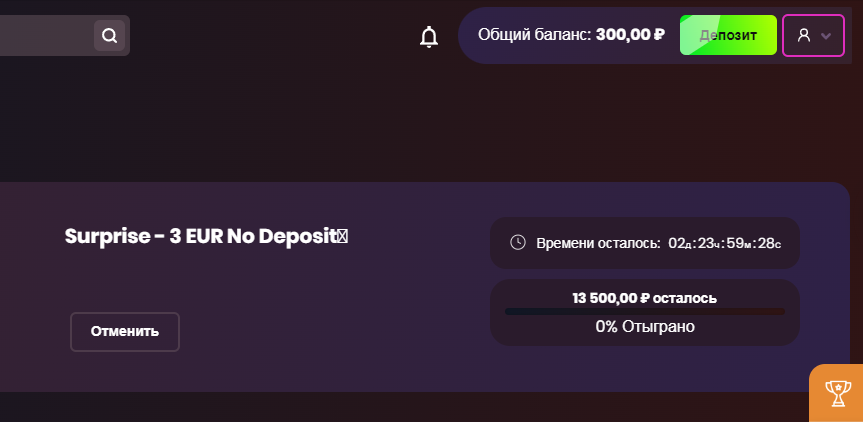Click the Времени осталось label
Viewport: 863px width, 422px height.
coord(598,243)
